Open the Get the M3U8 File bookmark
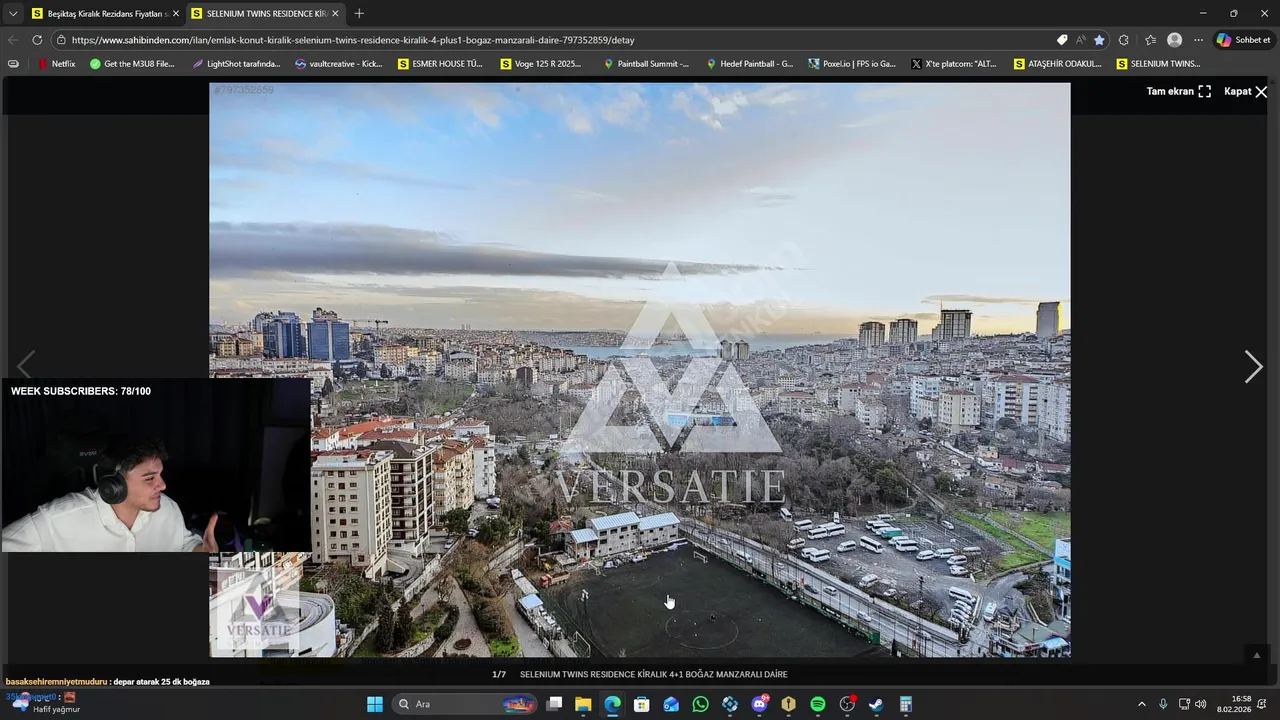Image resolution: width=1280 pixels, height=720 pixels. (132, 64)
